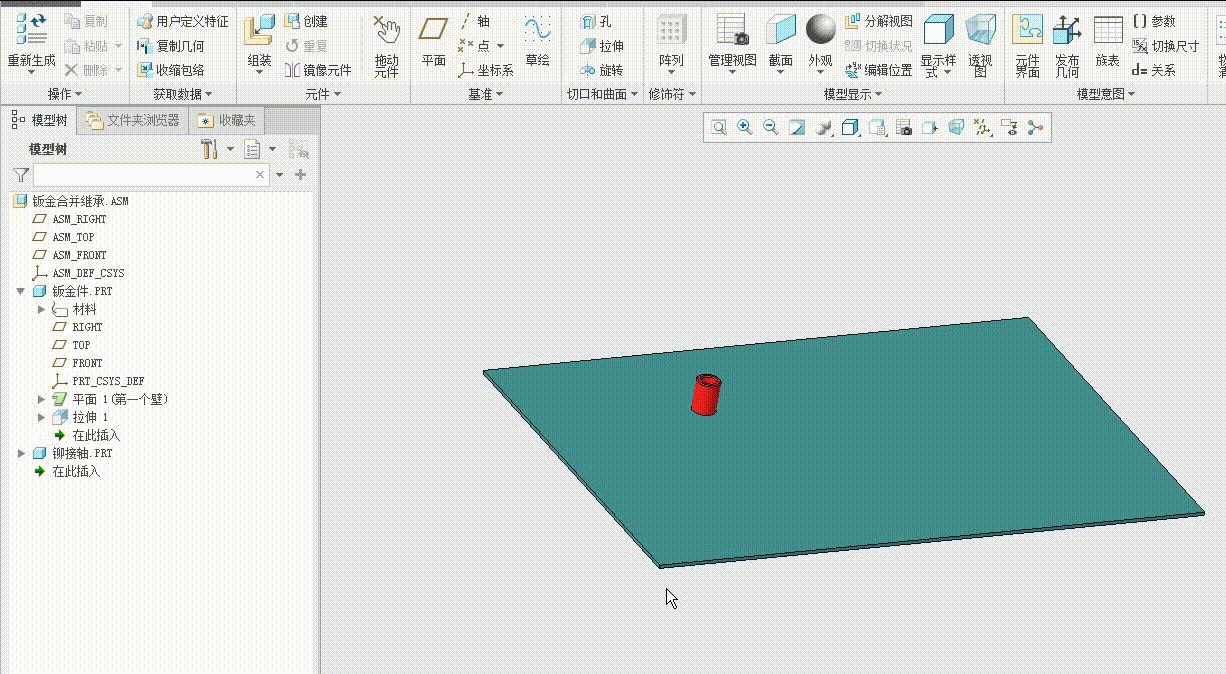This screenshot has width=1226, height=674.
Task: Click the 组装 assemble icon
Action: [260, 30]
